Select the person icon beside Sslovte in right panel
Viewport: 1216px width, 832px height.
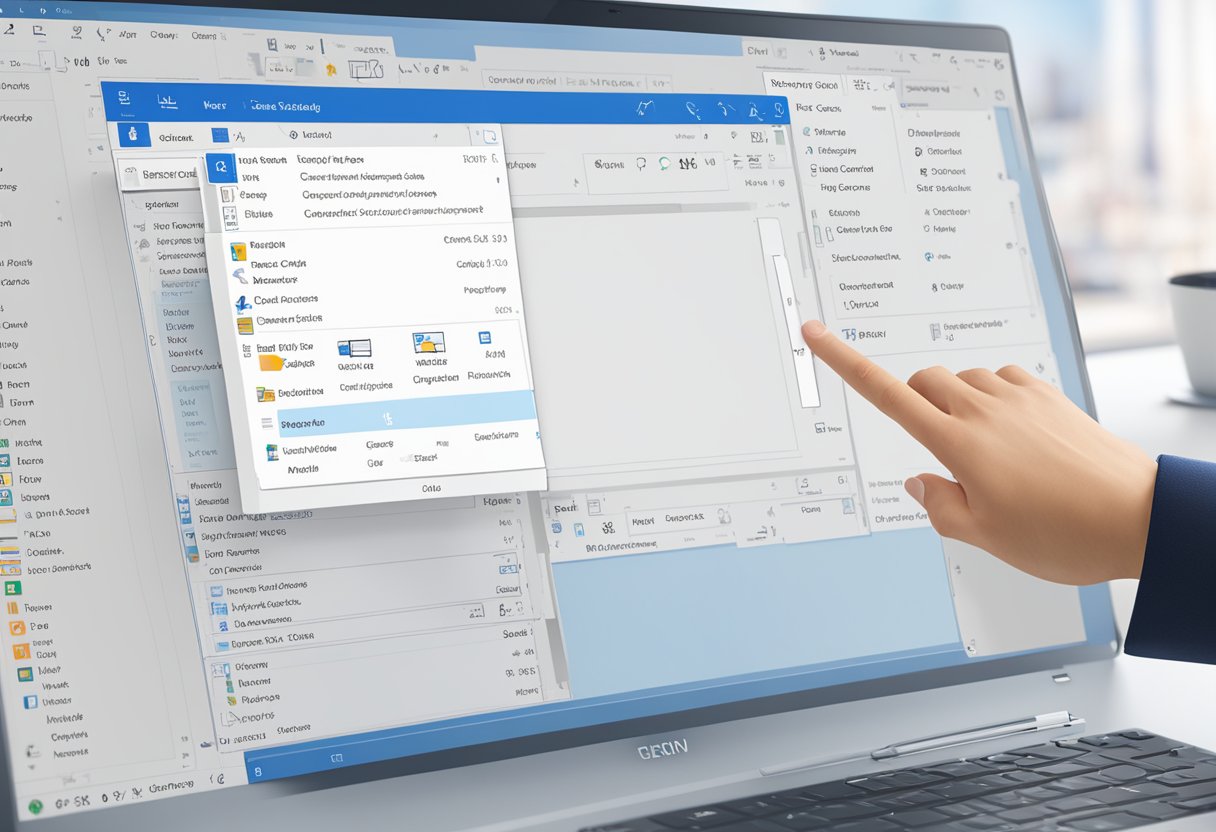click(806, 131)
